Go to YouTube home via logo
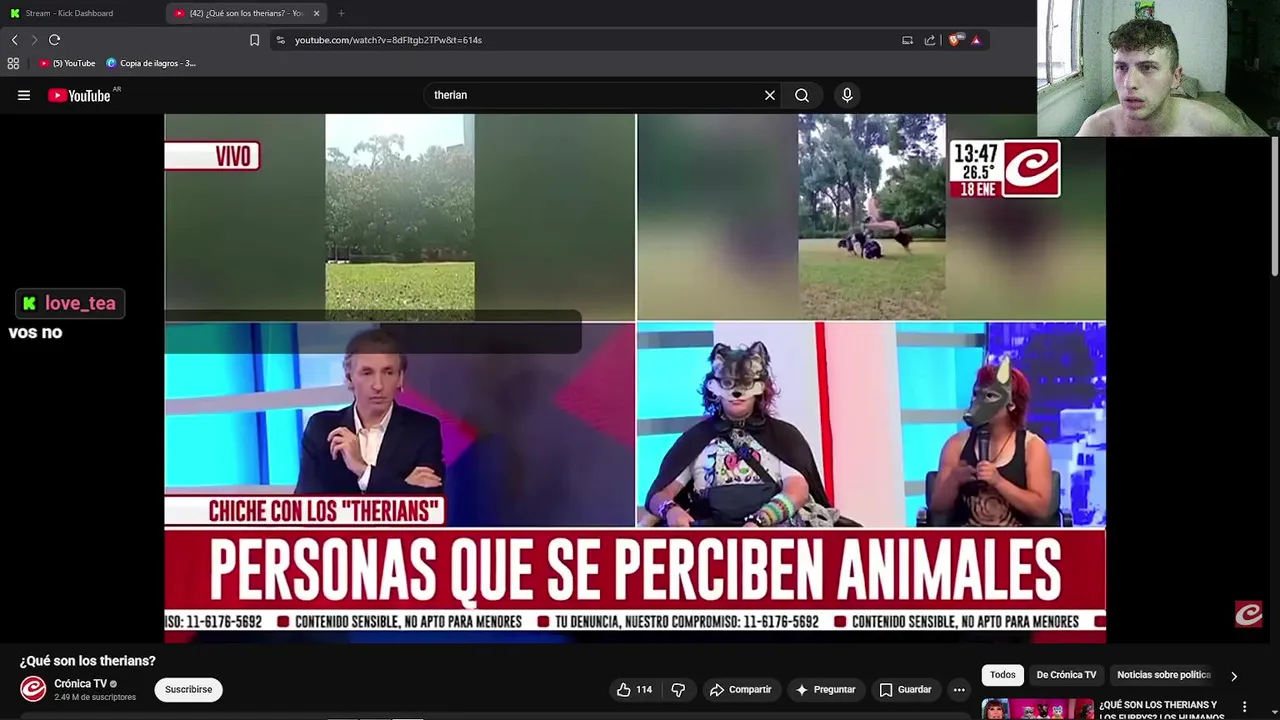This screenshot has height=720, width=1280. [80, 95]
